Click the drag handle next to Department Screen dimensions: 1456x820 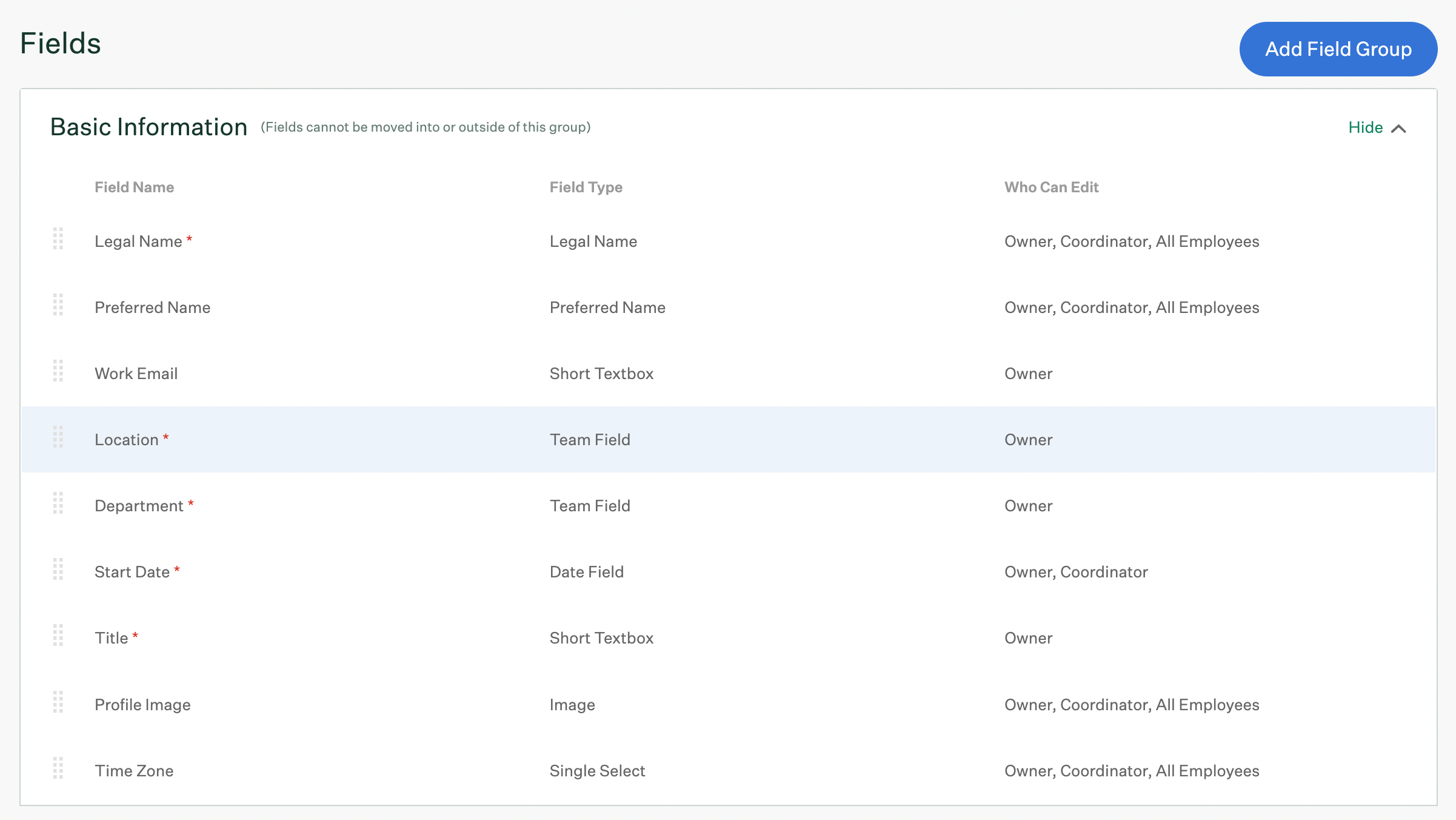pyautogui.click(x=58, y=503)
